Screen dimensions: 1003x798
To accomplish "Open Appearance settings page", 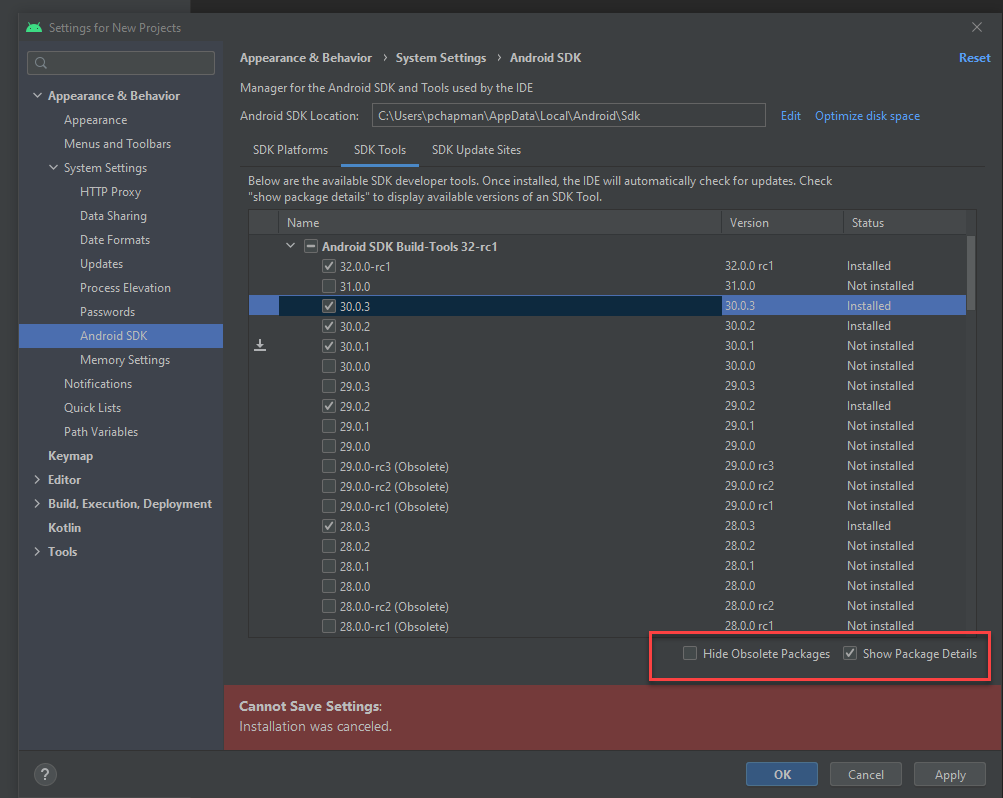I will click(95, 120).
